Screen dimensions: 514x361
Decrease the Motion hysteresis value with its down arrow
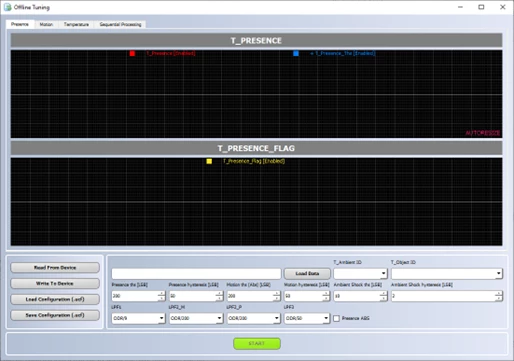coord(326,299)
